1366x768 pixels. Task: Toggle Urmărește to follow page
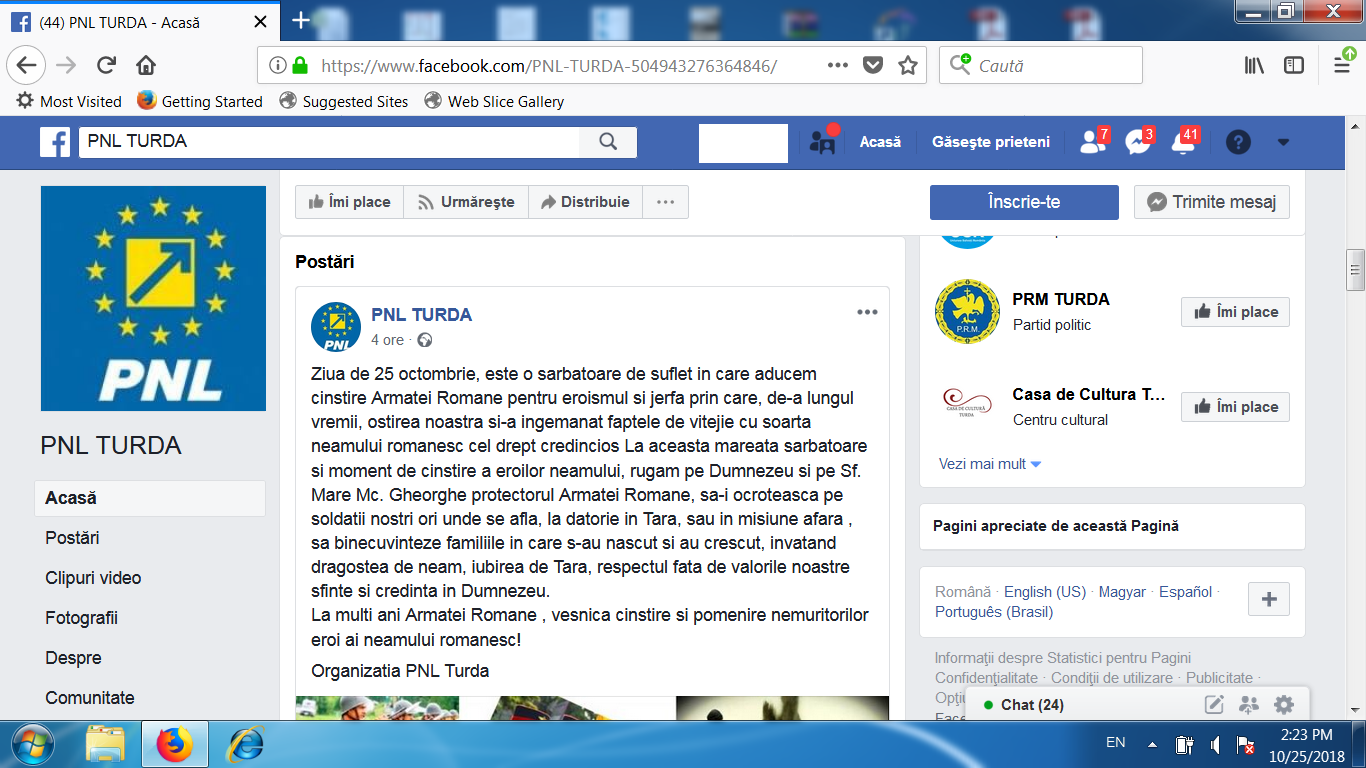pyautogui.click(x=466, y=202)
